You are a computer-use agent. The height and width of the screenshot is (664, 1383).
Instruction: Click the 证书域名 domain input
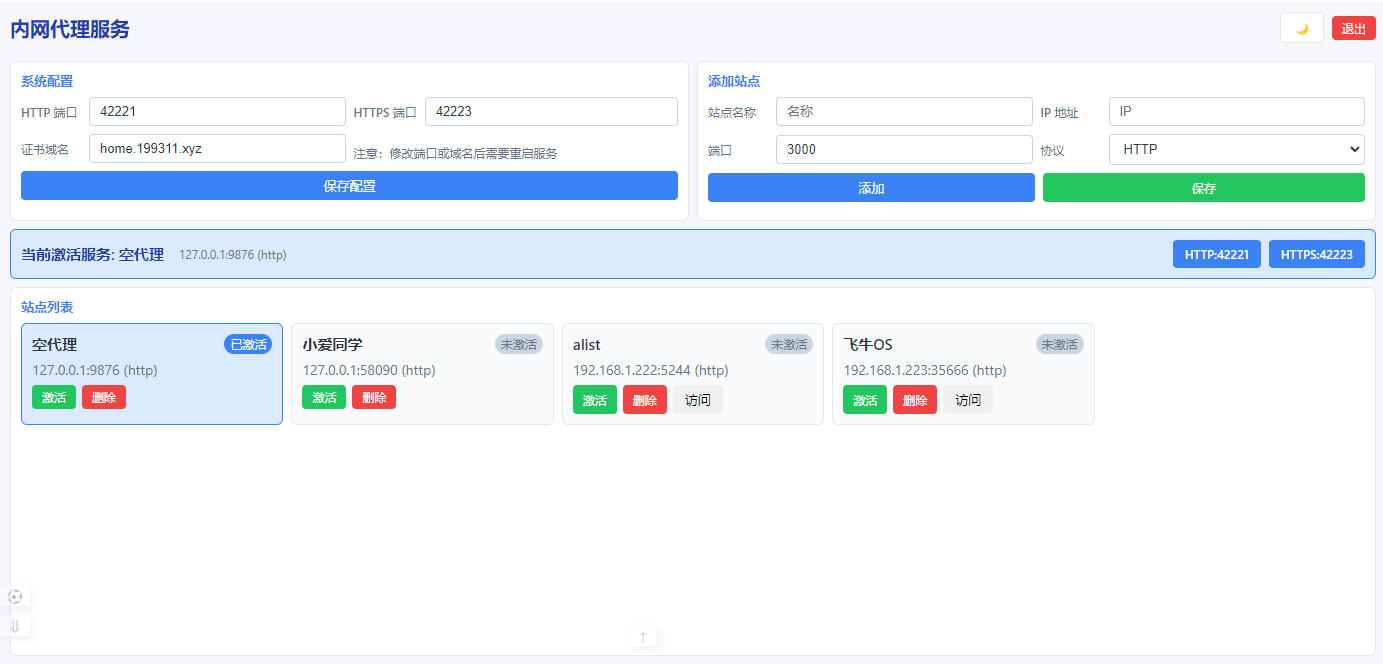pos(217,149)
